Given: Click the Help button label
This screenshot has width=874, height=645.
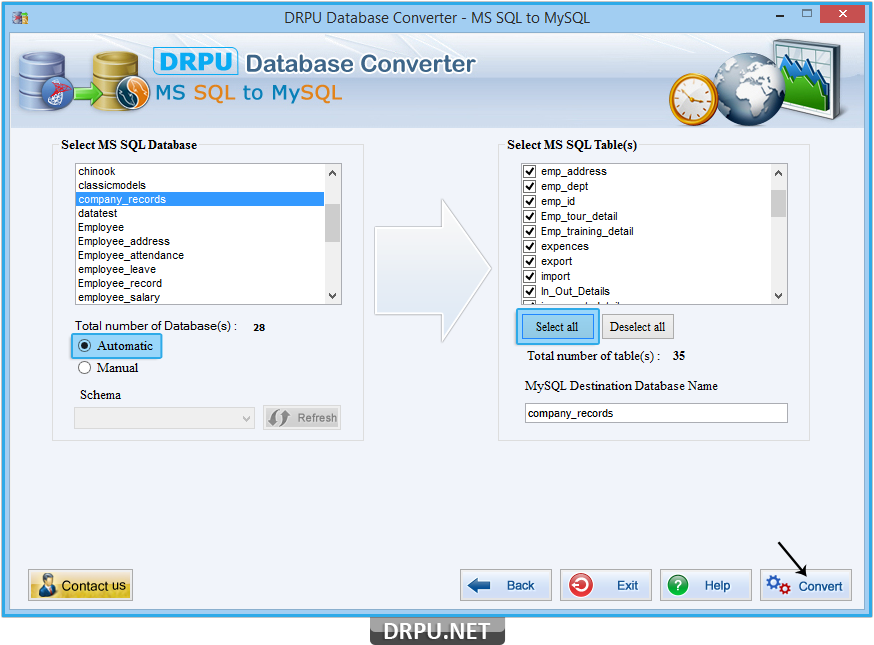Looking at the screenshot, I should click(x=717, y=586).
